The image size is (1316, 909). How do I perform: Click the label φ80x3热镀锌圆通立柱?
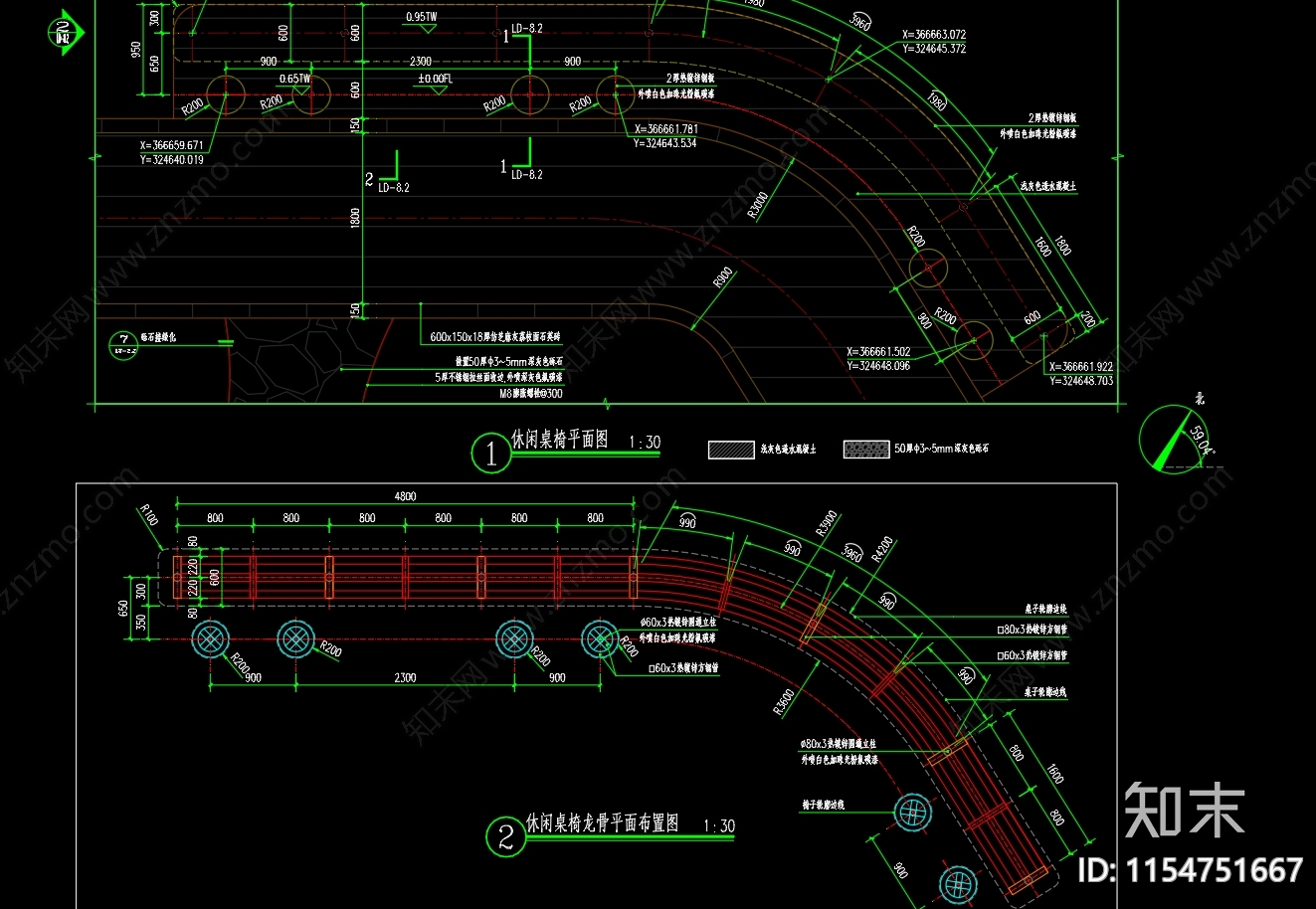tap(838, 744)
